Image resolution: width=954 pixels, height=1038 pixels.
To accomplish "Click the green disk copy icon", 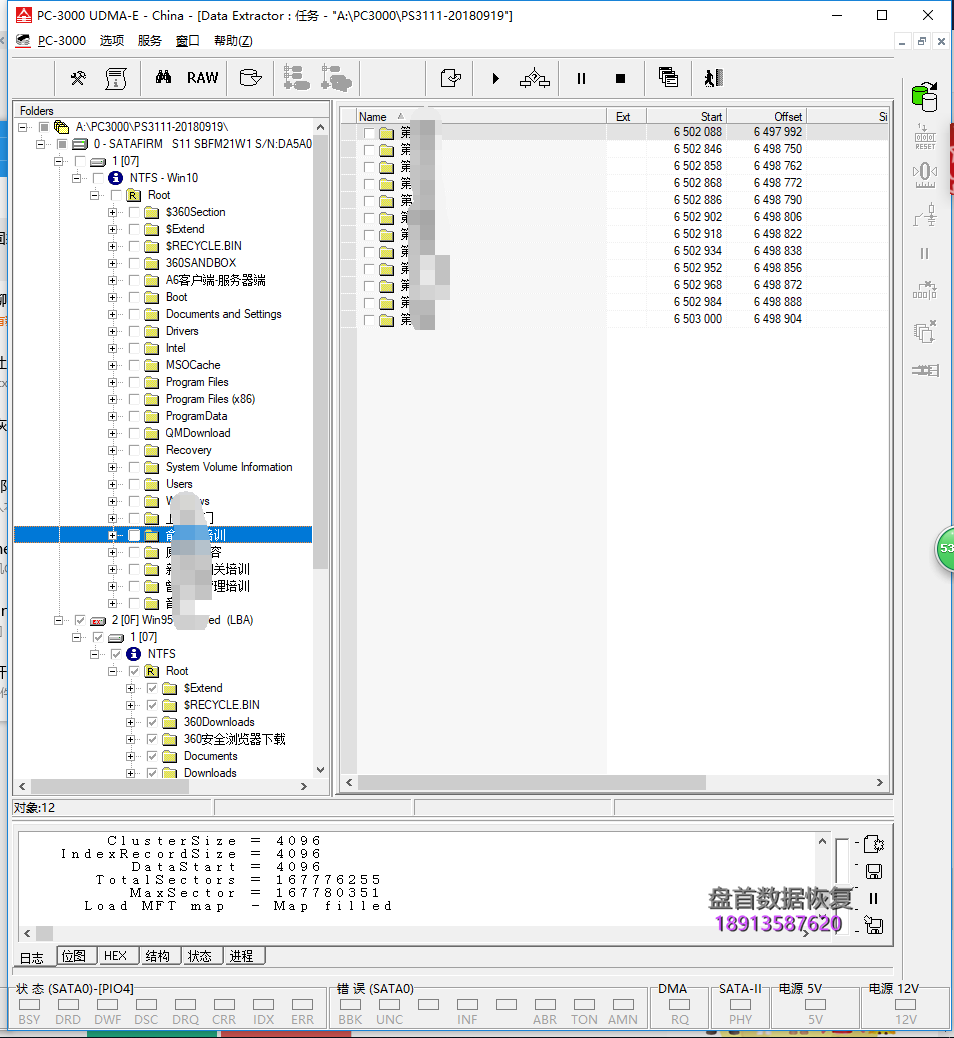I will [x=924, y=97].
